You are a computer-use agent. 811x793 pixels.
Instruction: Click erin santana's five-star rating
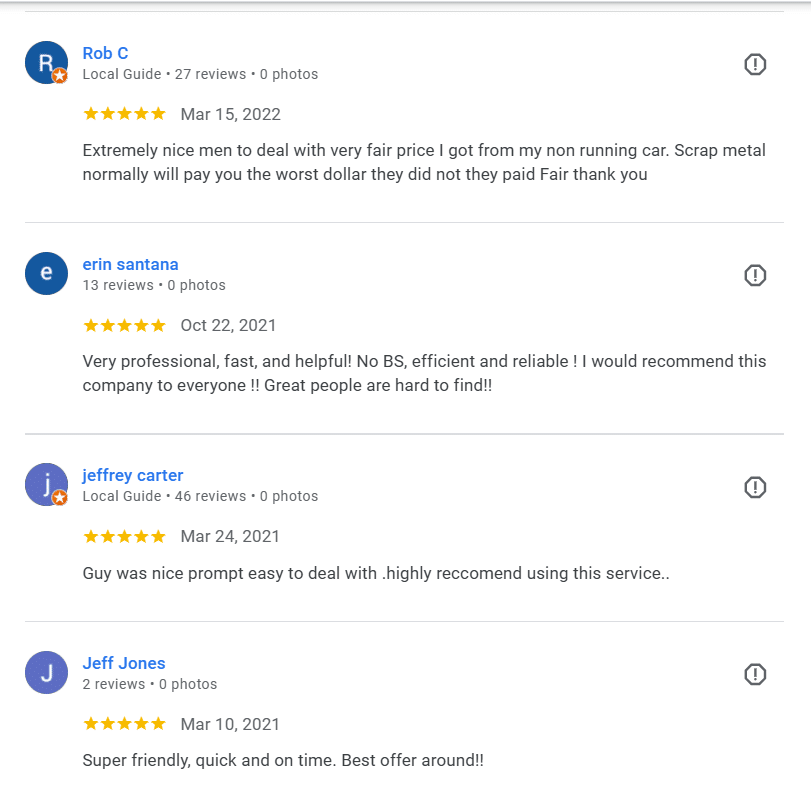click(x=124, y=325)
